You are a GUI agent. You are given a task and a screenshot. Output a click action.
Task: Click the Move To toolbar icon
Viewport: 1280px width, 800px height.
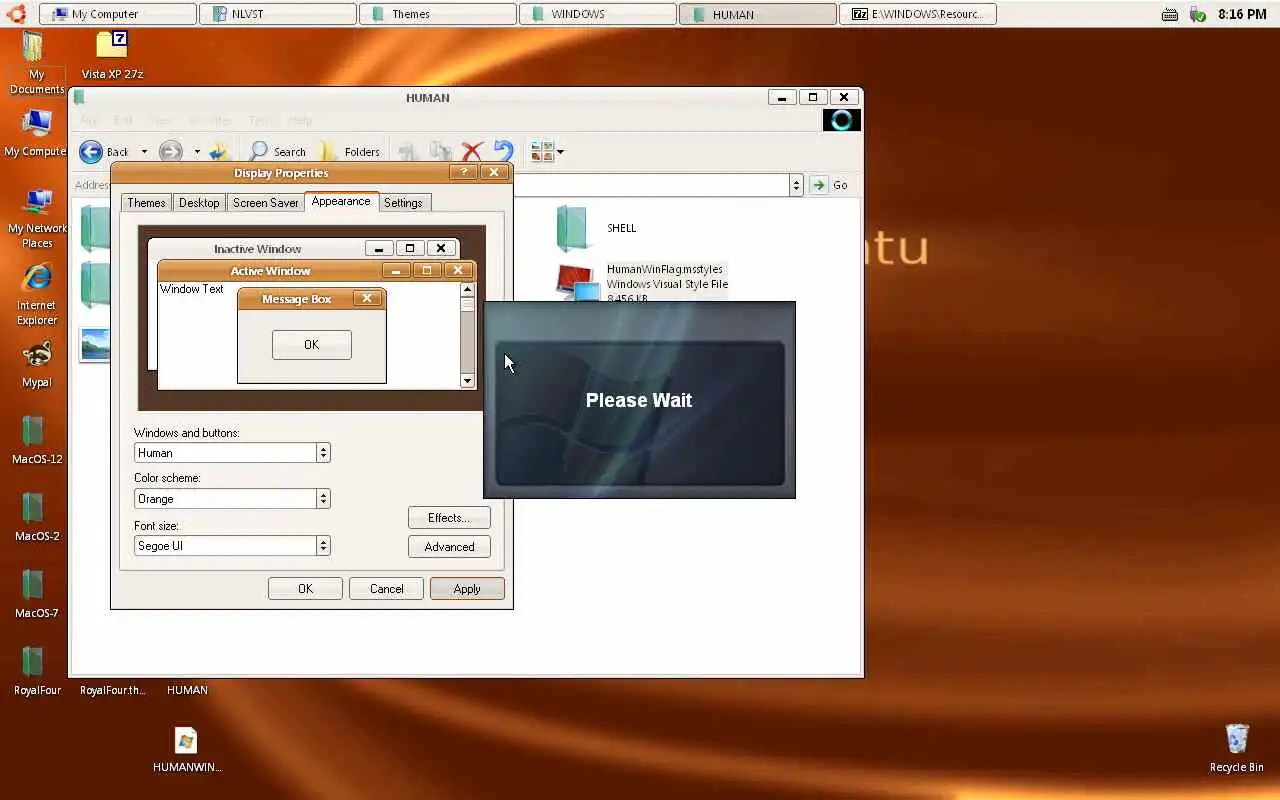pos(408,152)
